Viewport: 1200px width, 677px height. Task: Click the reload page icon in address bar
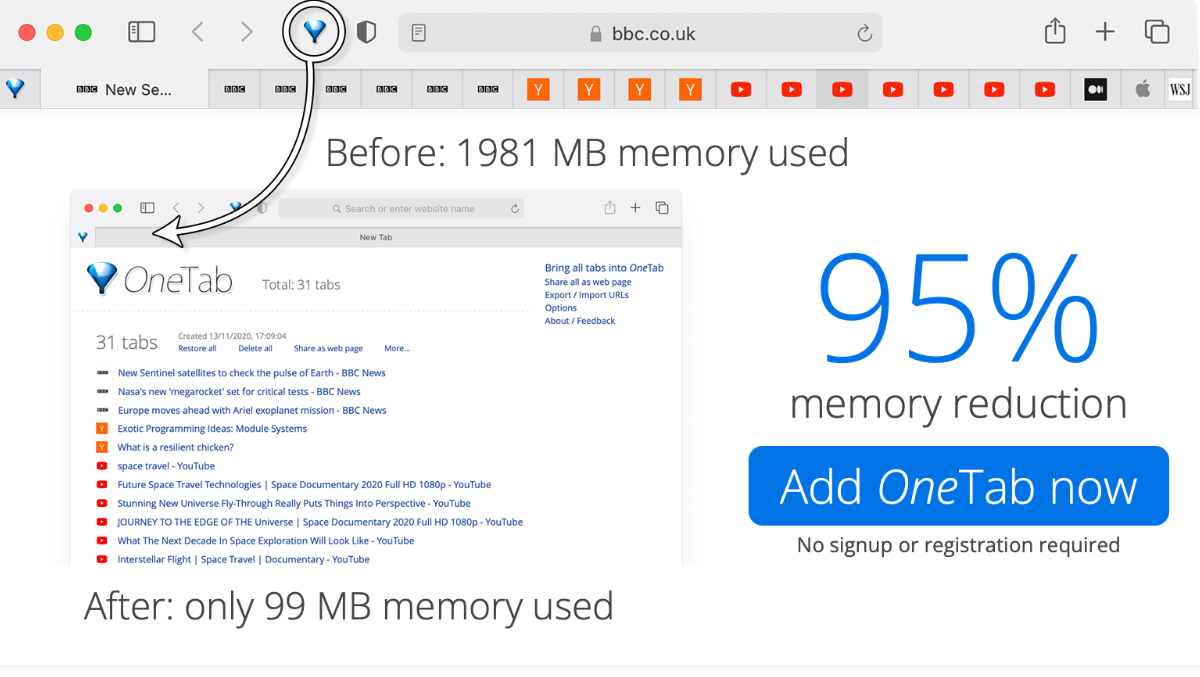(865, 34)
